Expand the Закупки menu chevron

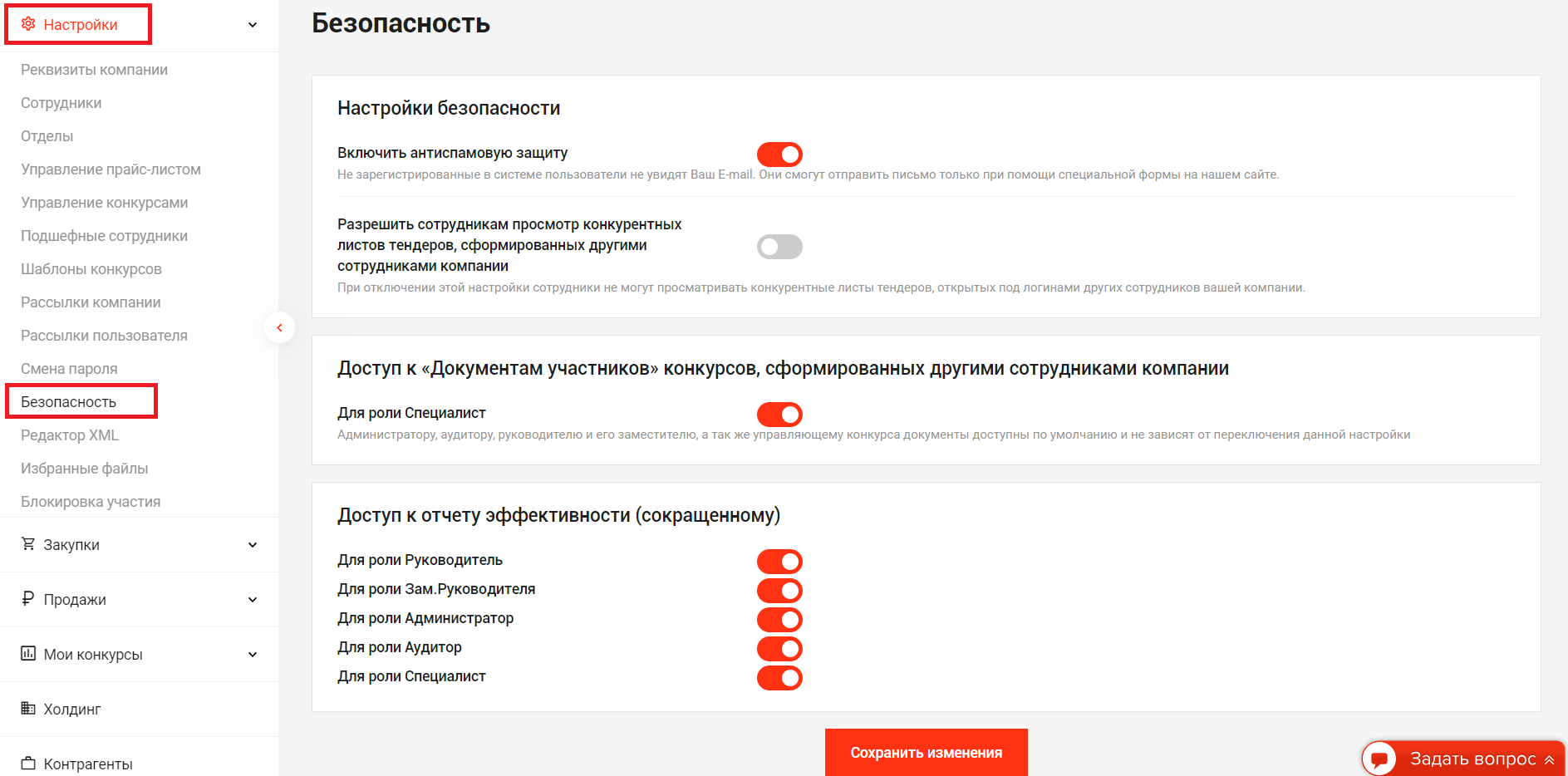tap(253, 545)
